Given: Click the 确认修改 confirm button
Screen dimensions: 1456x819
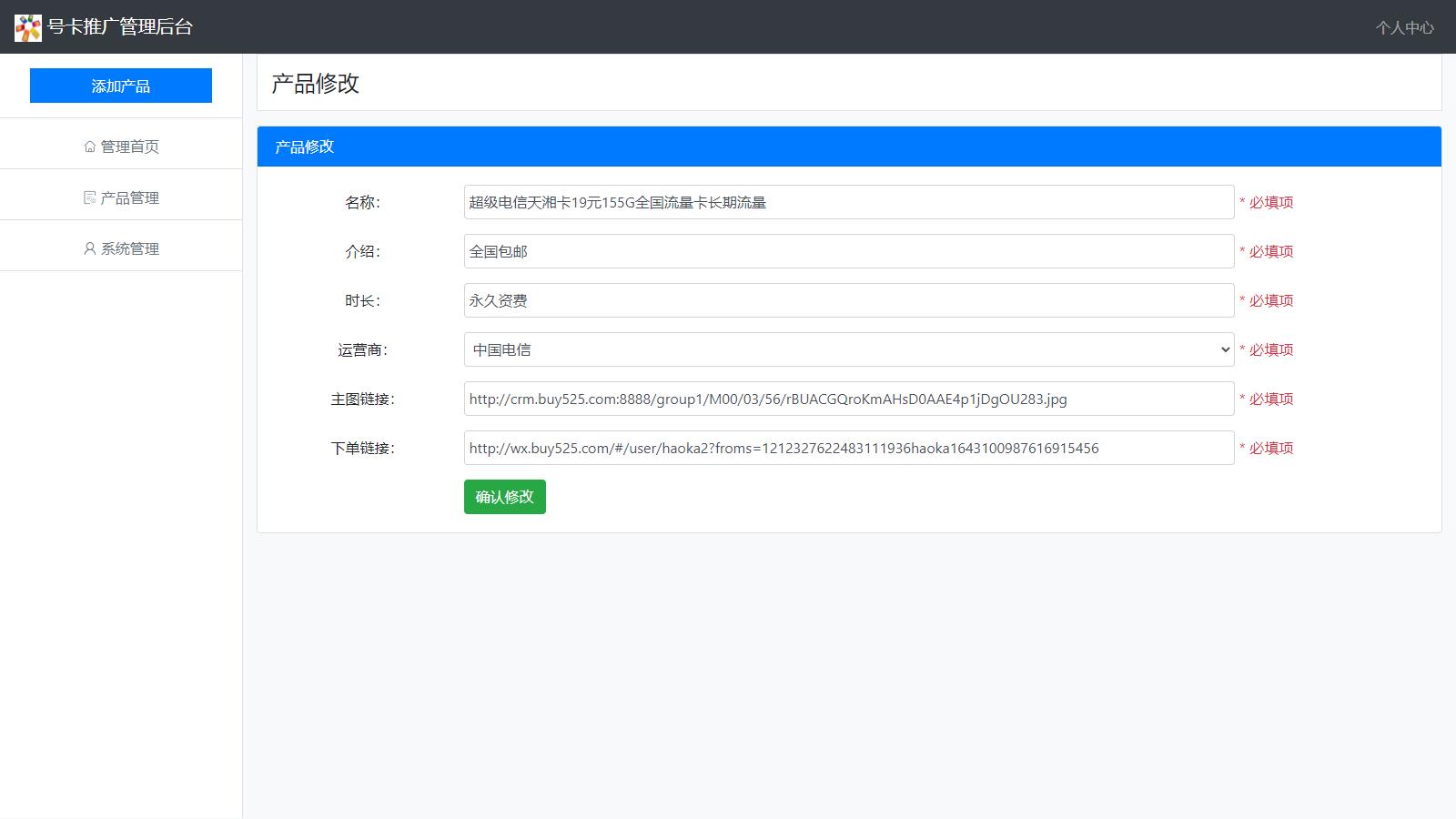Looking at the screenshot, I should 504,497.
